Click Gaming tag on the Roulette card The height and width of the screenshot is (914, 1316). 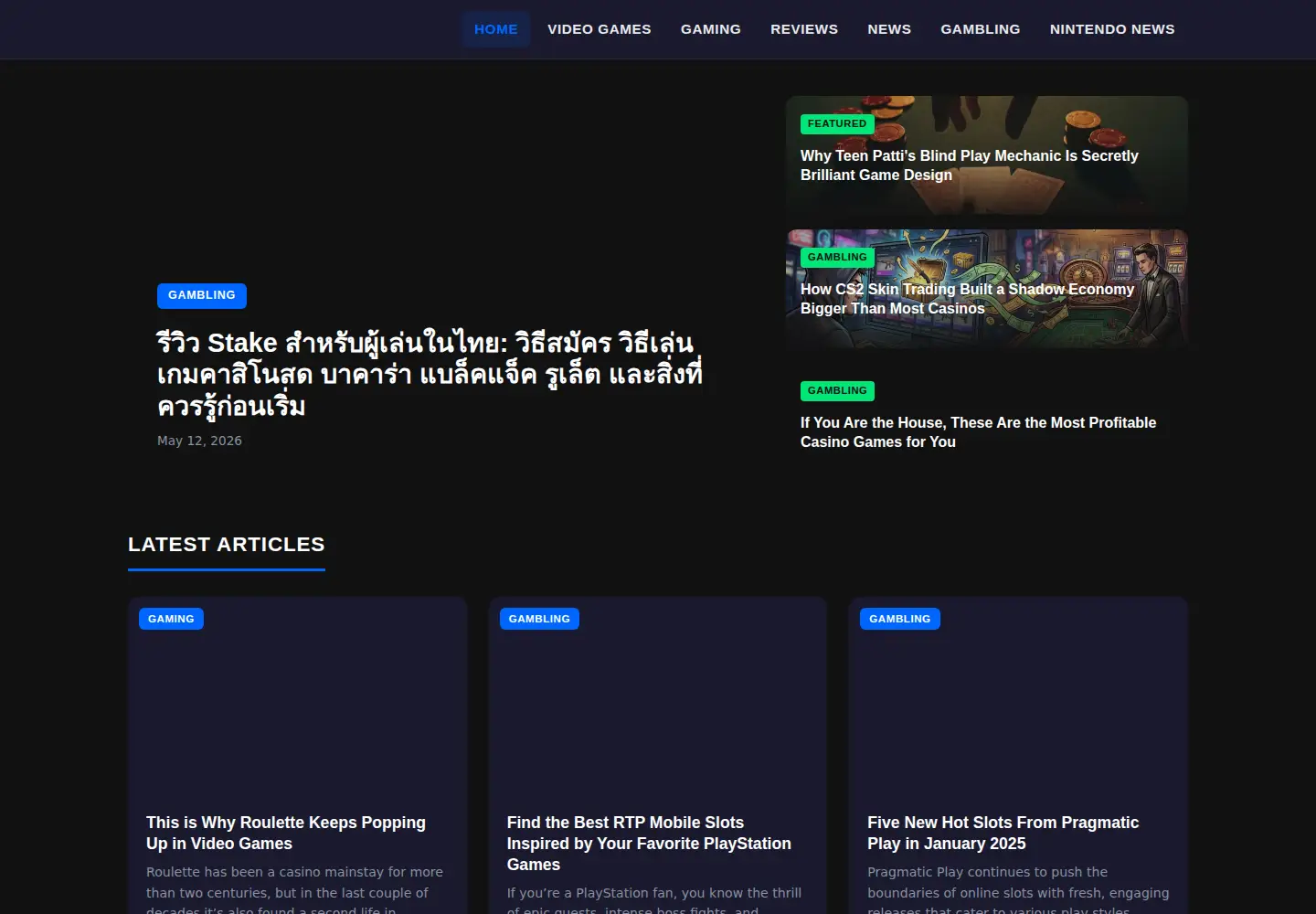tap(171, 619)
